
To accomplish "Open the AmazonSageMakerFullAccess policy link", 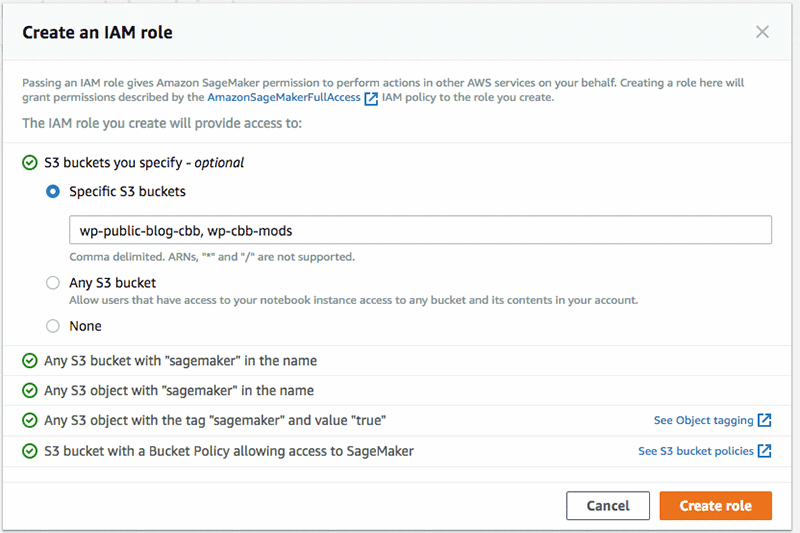I will (284, 98).
